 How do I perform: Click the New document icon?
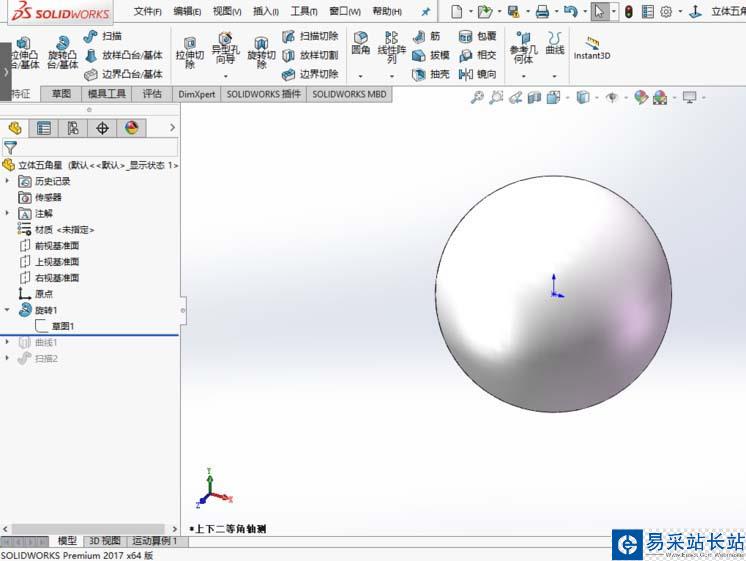point(456,11)
